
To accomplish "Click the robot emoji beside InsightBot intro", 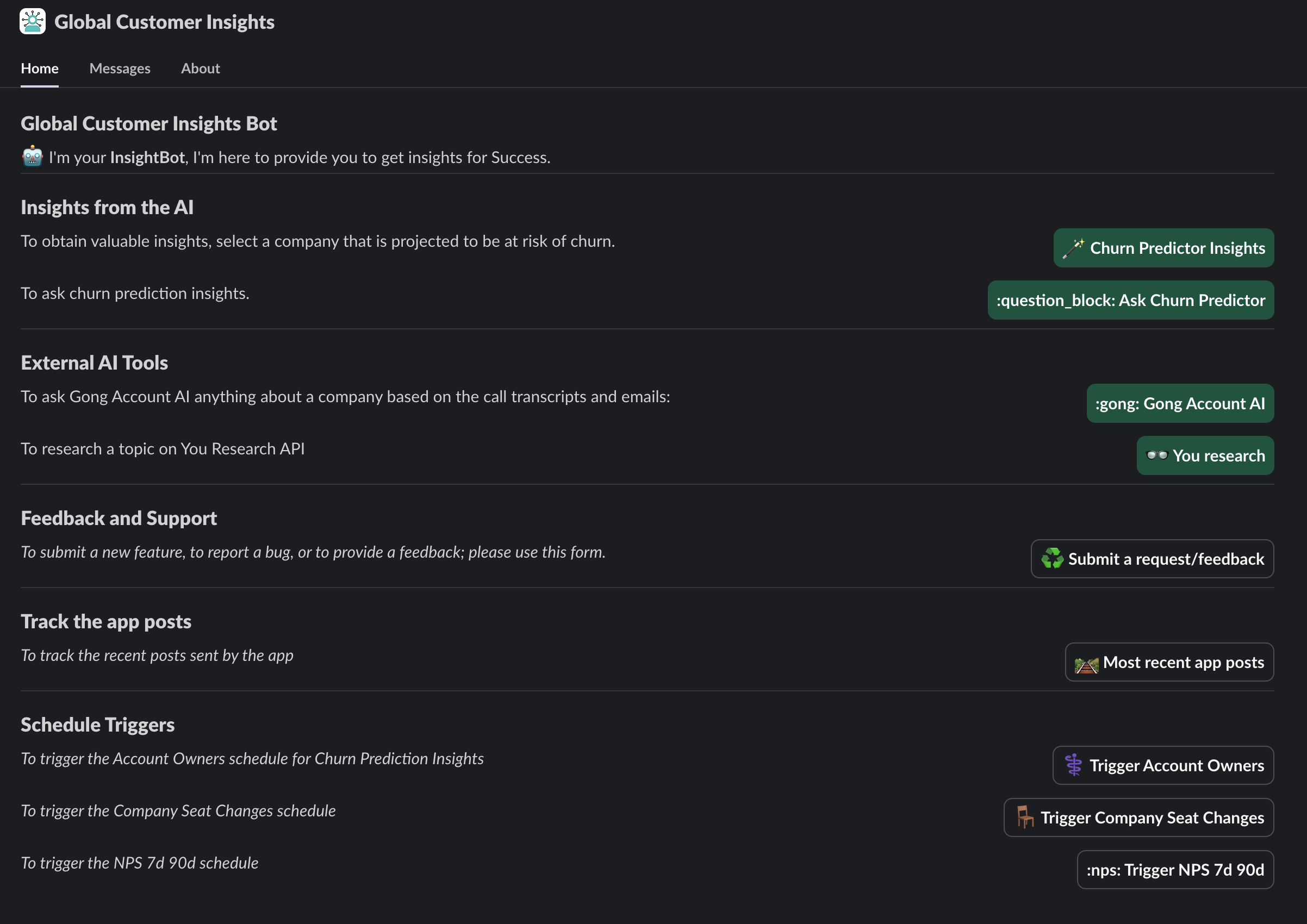I will (33, 157).
